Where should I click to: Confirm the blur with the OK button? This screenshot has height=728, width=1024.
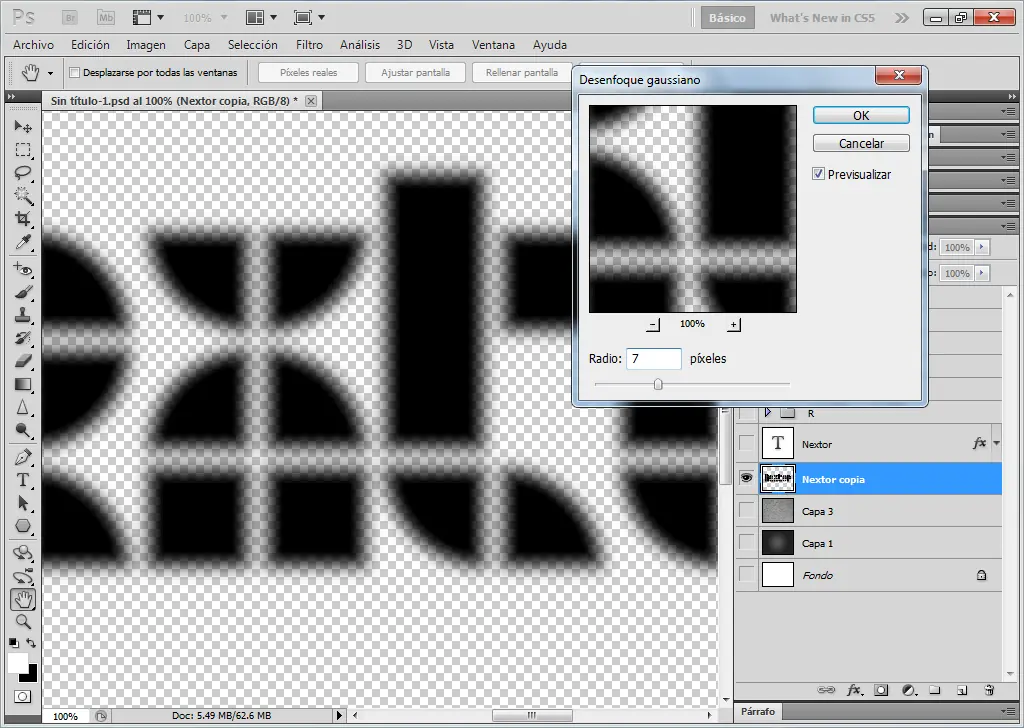tap(860, 115)
